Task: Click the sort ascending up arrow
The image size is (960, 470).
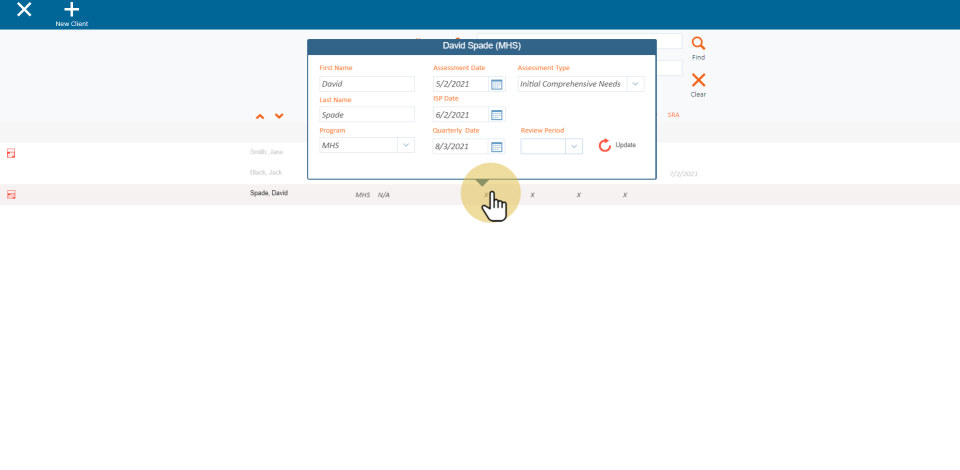Action: (260, 117)
